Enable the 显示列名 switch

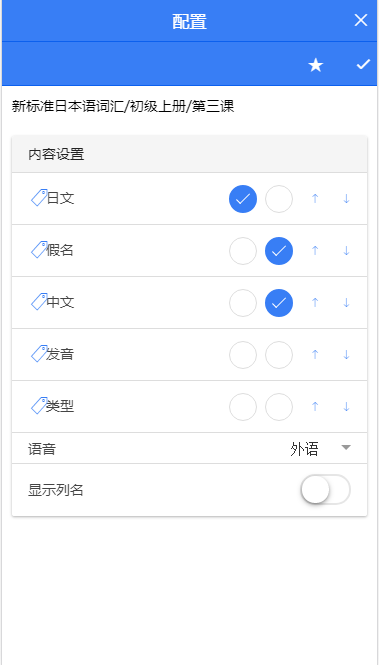click(x=326, y=489)
